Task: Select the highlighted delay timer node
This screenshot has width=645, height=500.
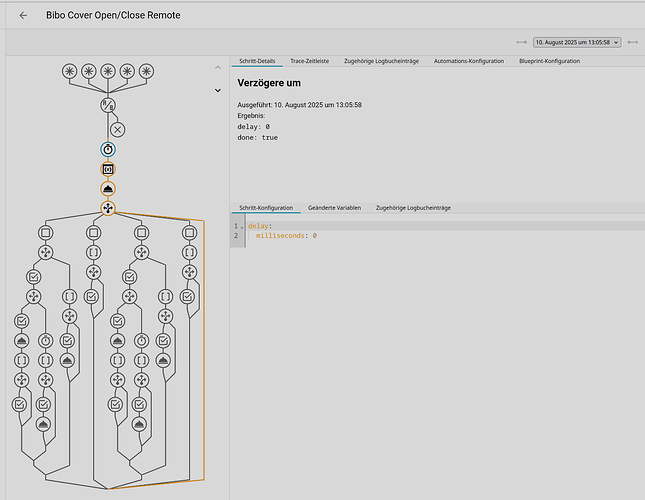Action: point(108,149)
